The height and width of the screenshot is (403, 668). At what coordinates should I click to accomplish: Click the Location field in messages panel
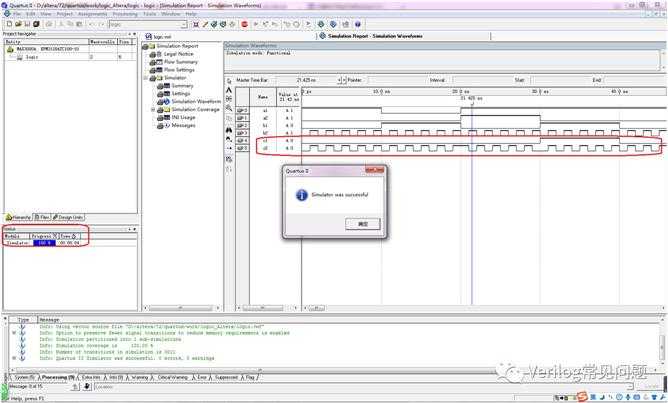[x=362, y=387]
